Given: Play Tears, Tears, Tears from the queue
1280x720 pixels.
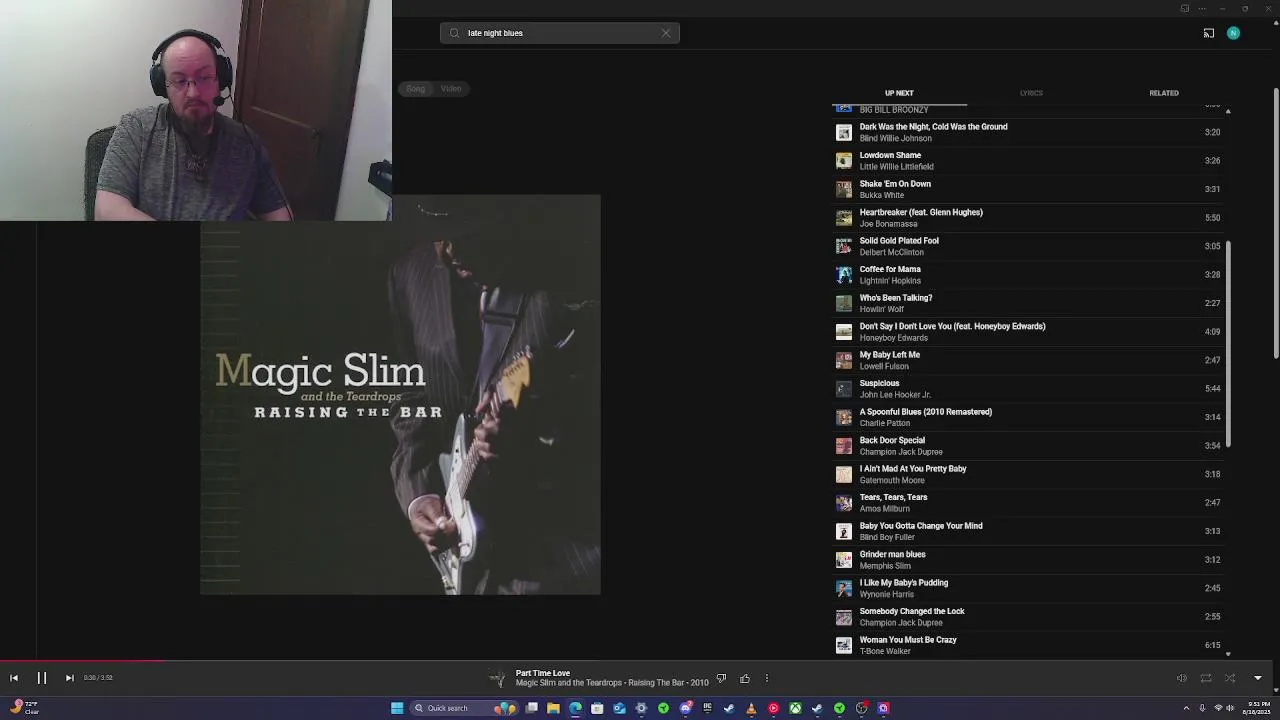Looking at the screenshot, I should 1028,503.
